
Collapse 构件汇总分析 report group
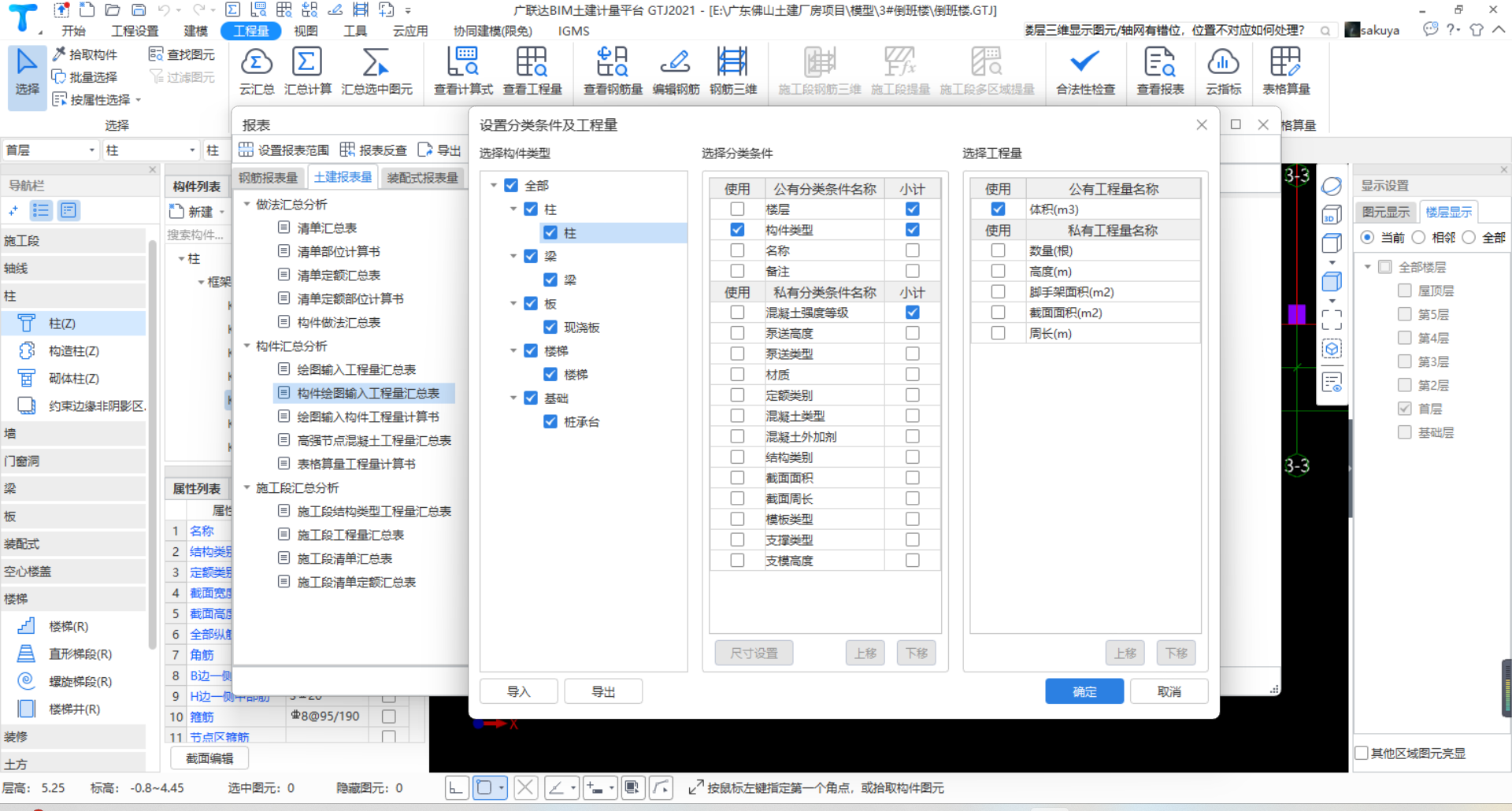click(246, 346)
